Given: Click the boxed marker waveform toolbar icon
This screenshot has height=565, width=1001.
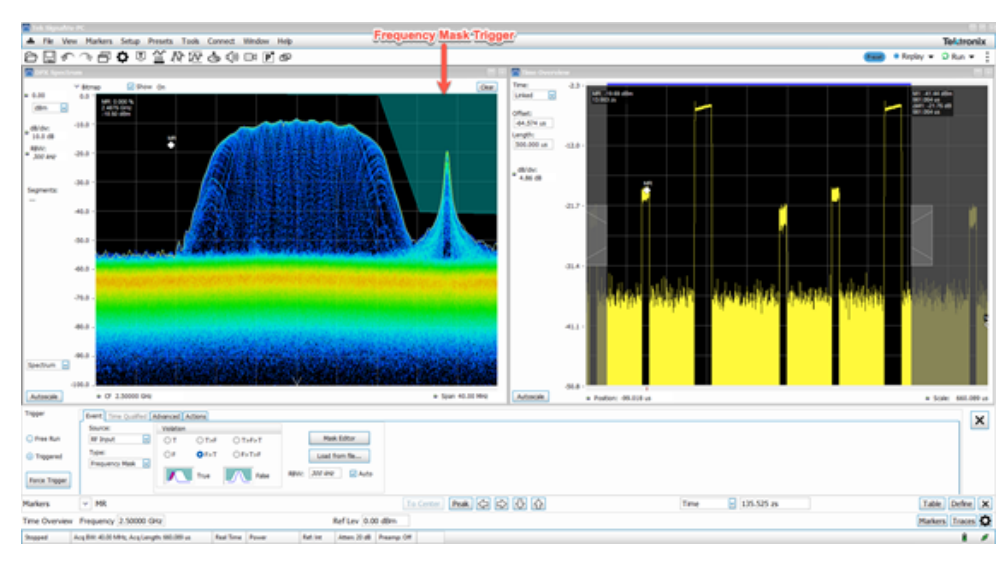Looking at the screenshot, I should pos(195,57).
